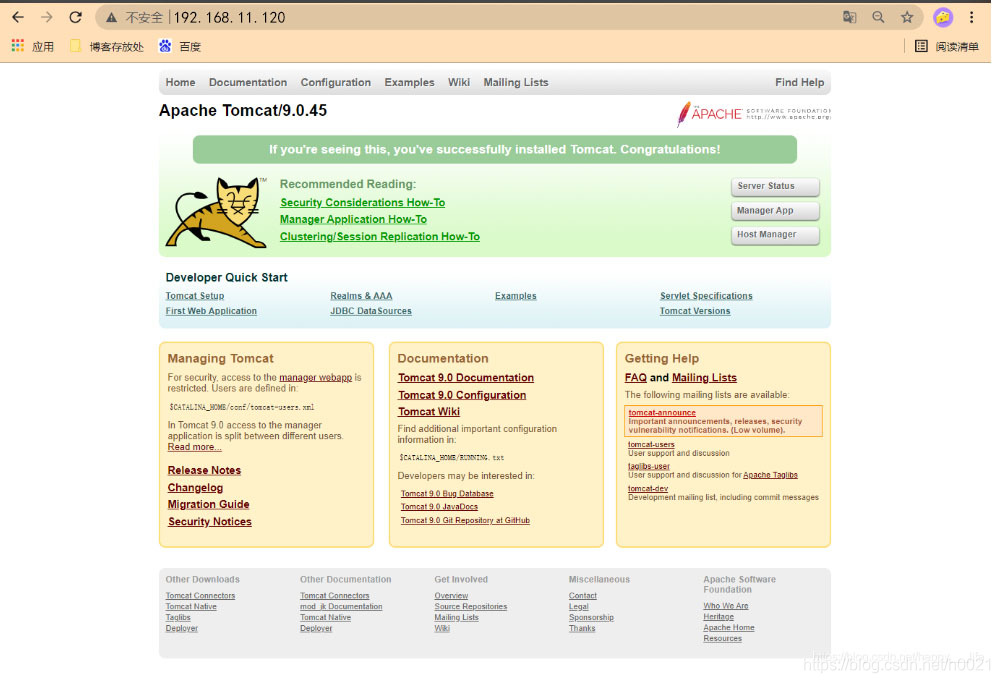Open the Security Notices link
Screen dimensions: 1000x683
point(209,522)
